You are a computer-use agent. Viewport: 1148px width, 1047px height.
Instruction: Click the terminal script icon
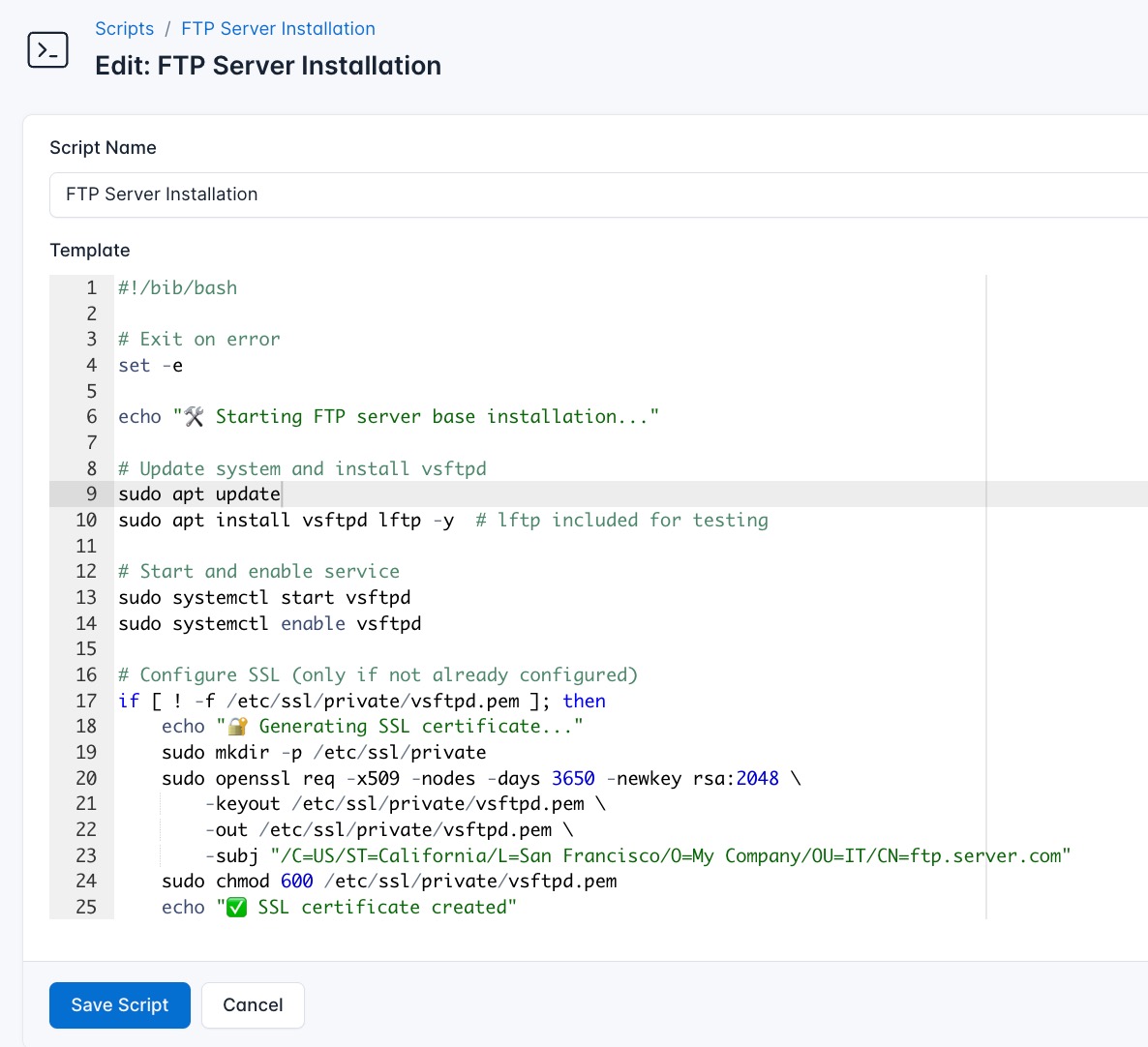47,49
